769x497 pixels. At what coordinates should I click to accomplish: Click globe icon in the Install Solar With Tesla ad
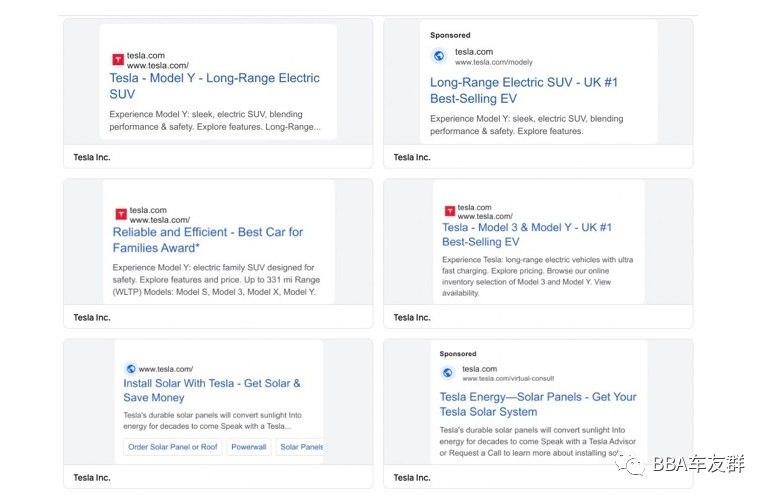point(130,369)
